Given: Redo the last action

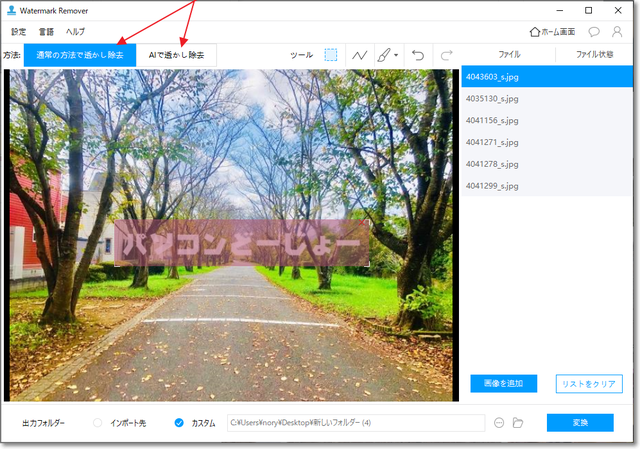Looking at the screenshot, I should (x=447, y=56).
